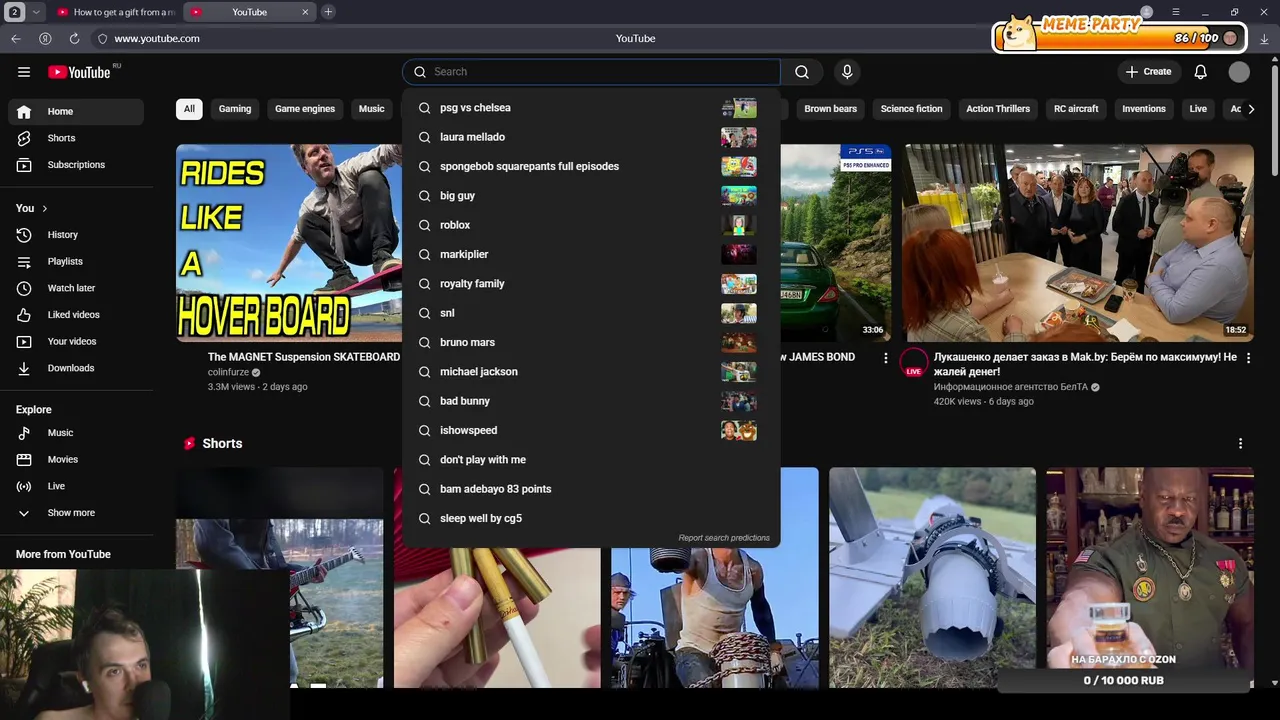Open options for JAMES BOND video
The image size is (1280, 720).
click(x=885, y=358)
